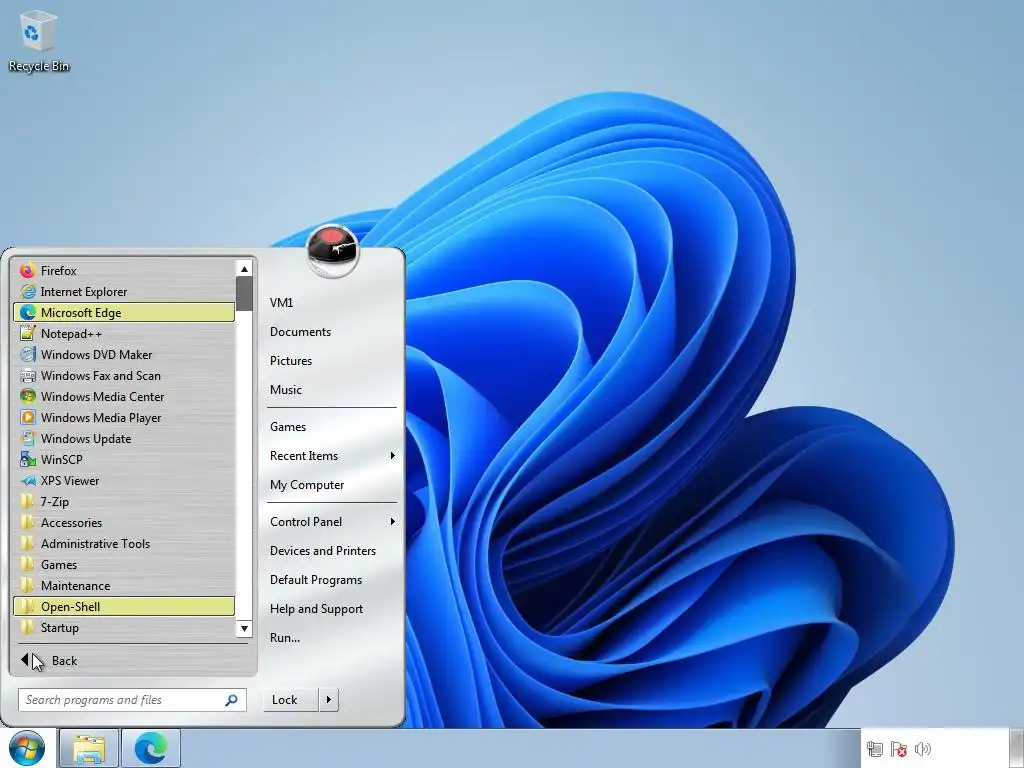1024x768 pixels.
Task: Open the shutdown options arrow beside Lock
Action: (x=328, y=700)
